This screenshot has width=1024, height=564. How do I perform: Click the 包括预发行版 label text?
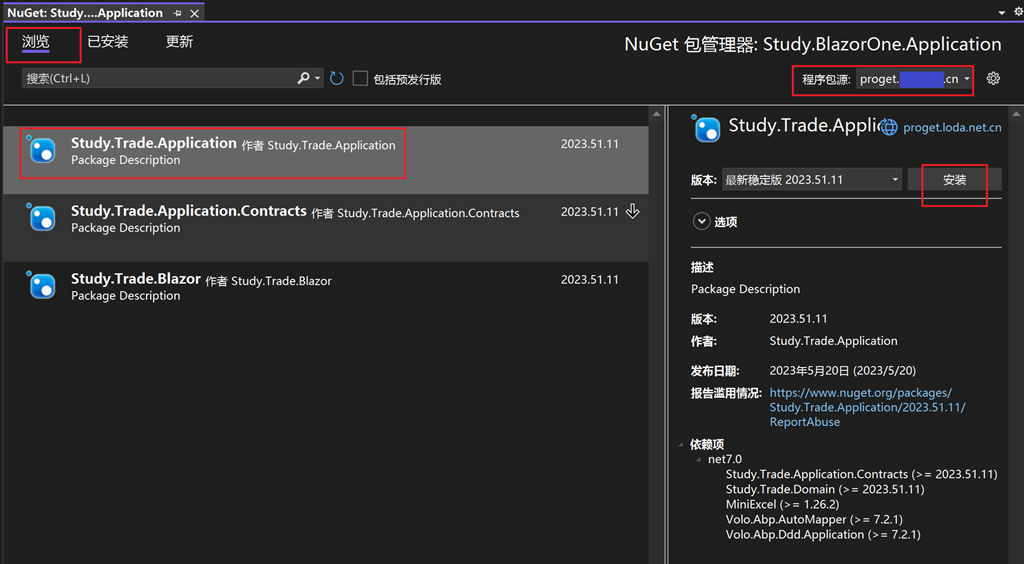pyautogui.click(x=408, y=80)
